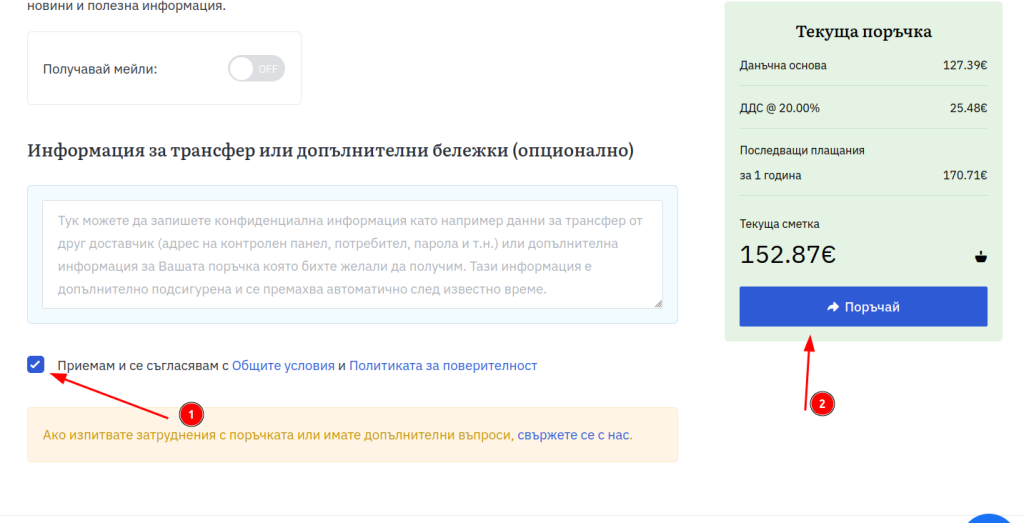
Task: Click the 170.71€ renewal payment amount
Action: 964,175
